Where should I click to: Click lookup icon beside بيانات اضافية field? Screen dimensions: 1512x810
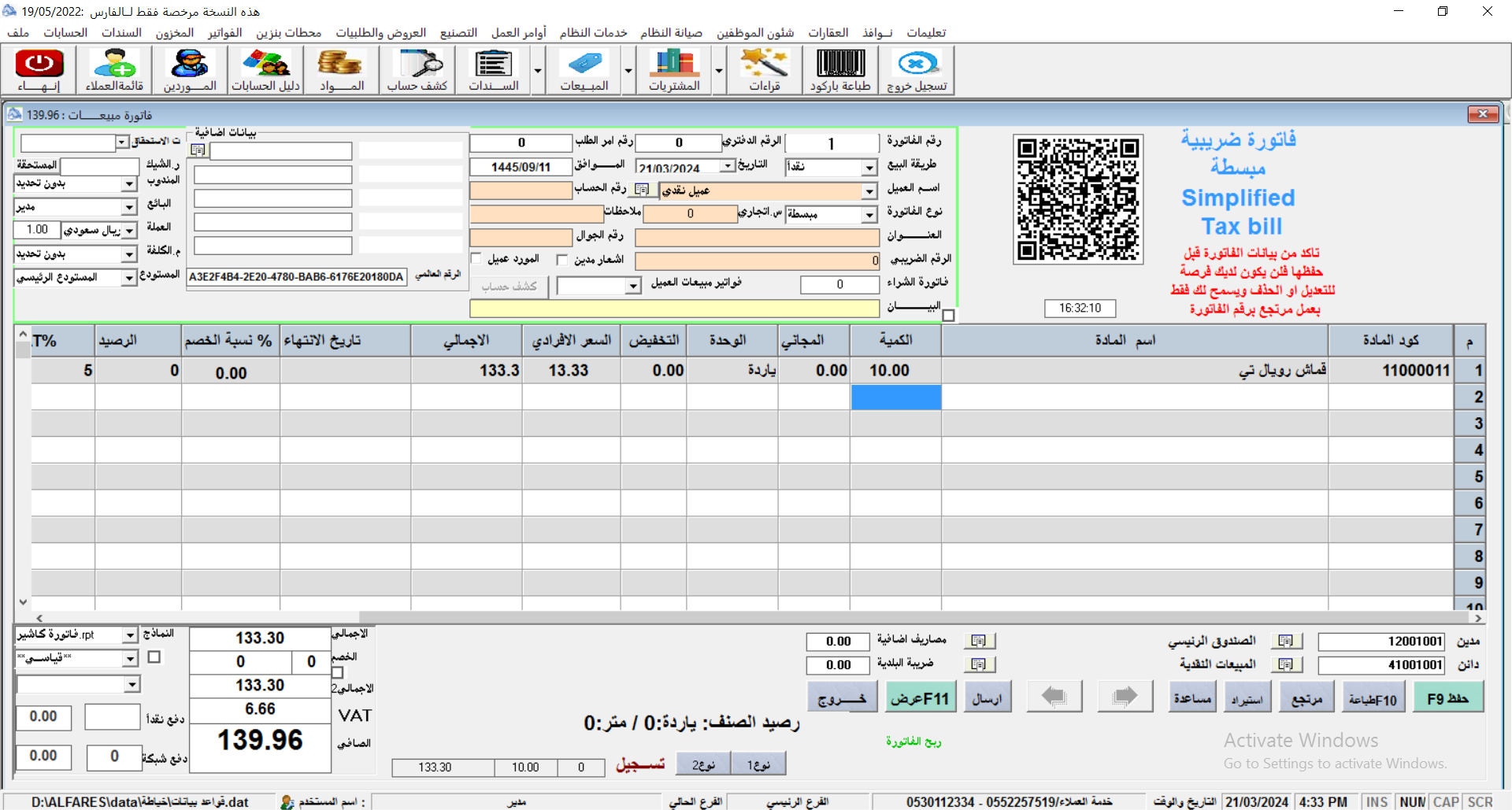(x=198, y=150)
